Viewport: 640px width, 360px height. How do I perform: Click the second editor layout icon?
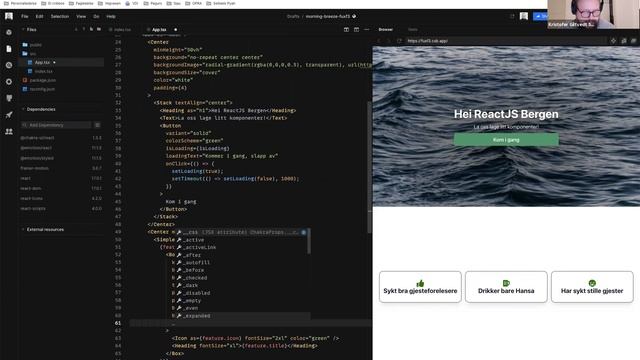[356, 29]
